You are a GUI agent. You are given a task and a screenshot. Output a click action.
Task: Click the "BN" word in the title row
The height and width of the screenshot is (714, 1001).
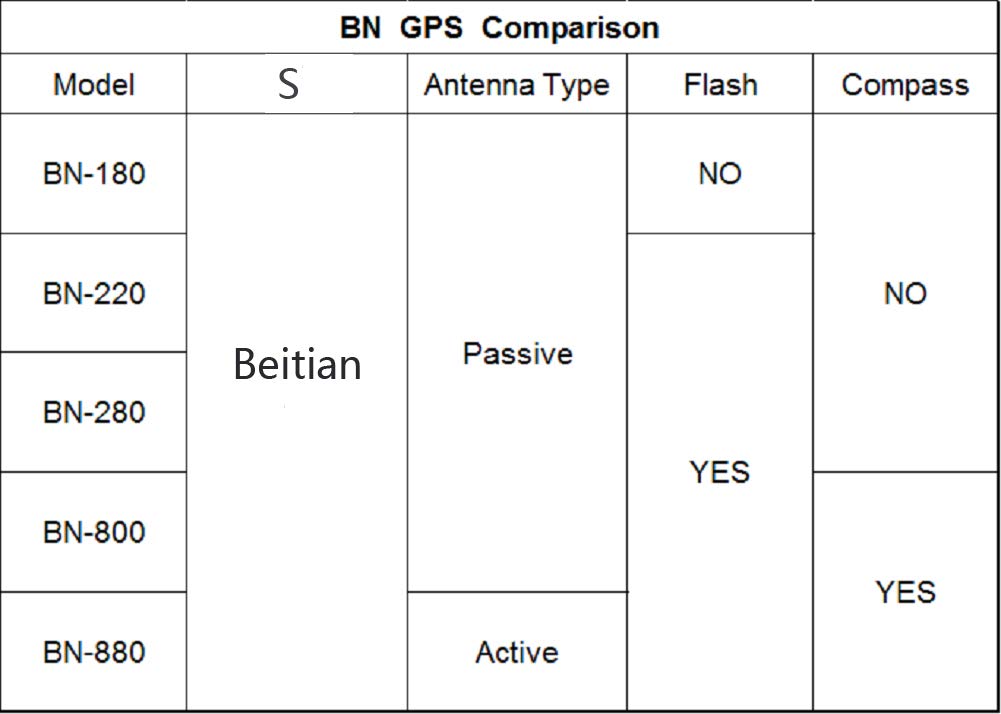pos(360,27)
